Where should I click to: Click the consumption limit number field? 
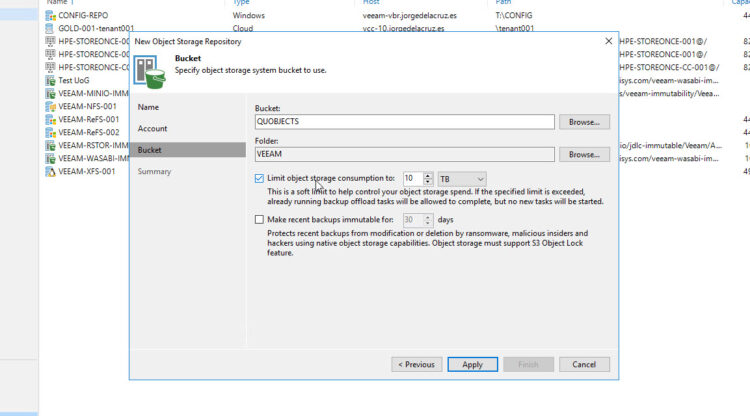coord(413,178)
